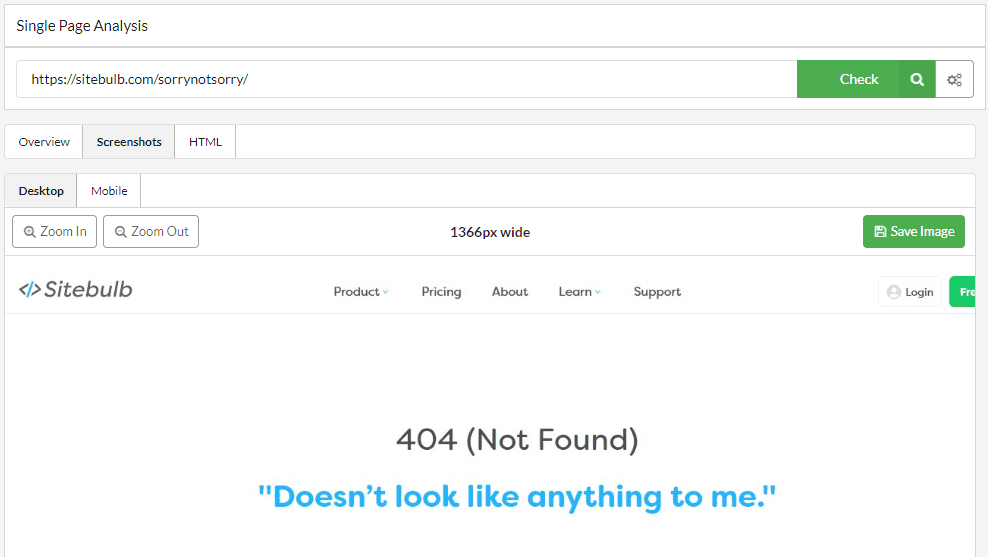The height and width of the screenshot is (557, 988).
Task: Select the Screenshots tab
Action: tap(129, 142)
